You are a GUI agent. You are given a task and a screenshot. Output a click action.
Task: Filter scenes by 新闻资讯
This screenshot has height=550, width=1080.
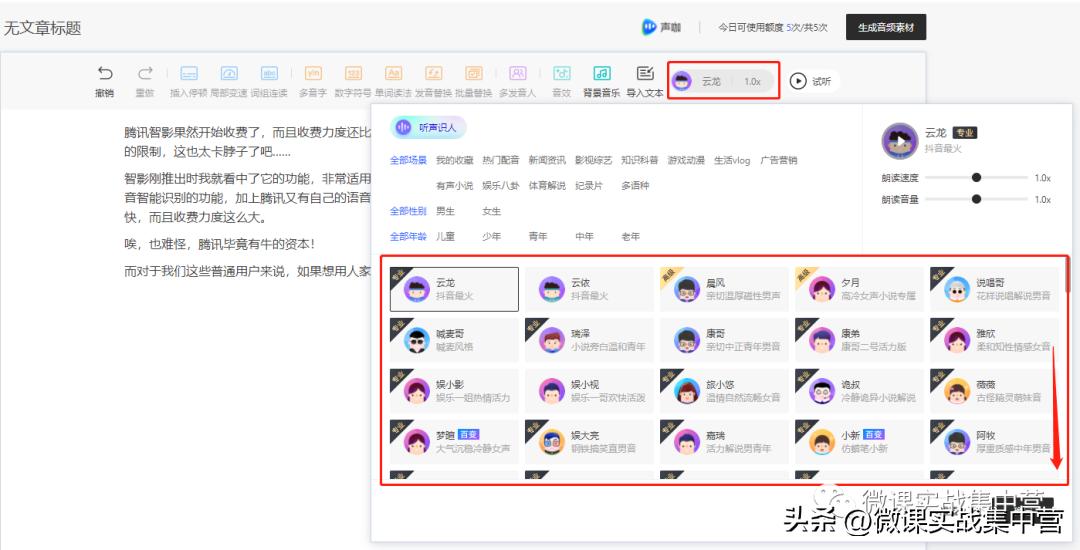tap(547, 160)
